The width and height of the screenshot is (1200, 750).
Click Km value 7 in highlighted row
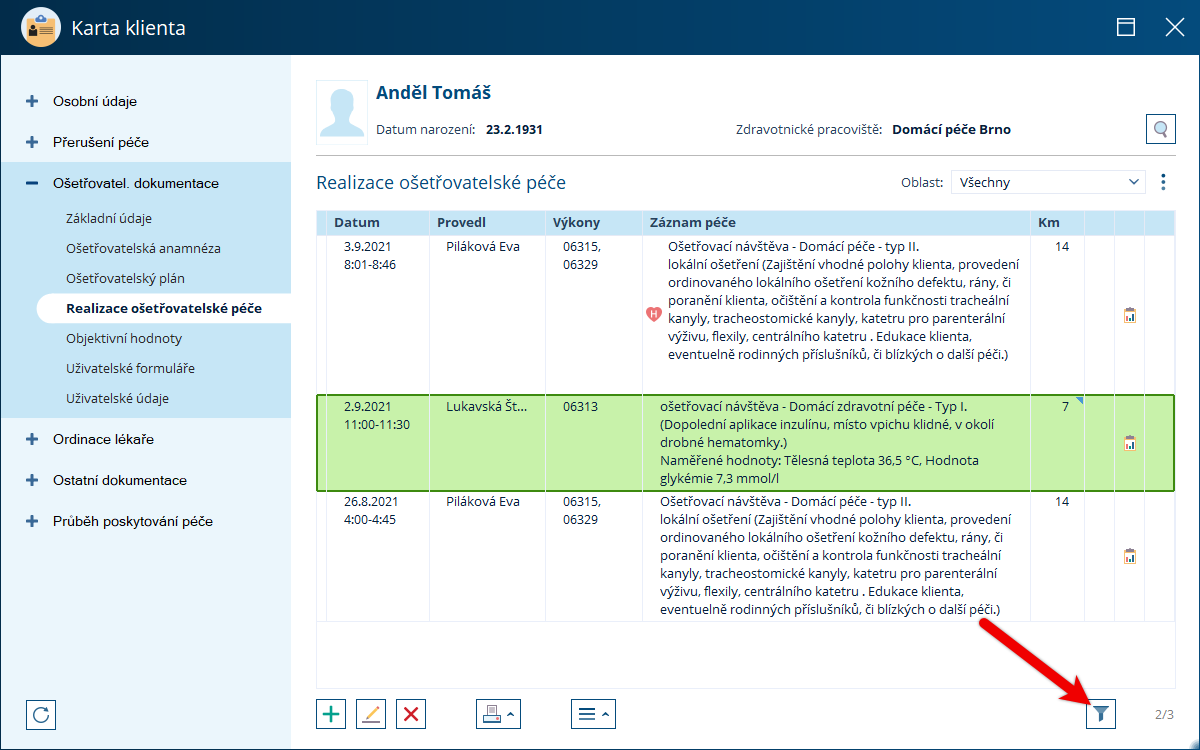1065,407
